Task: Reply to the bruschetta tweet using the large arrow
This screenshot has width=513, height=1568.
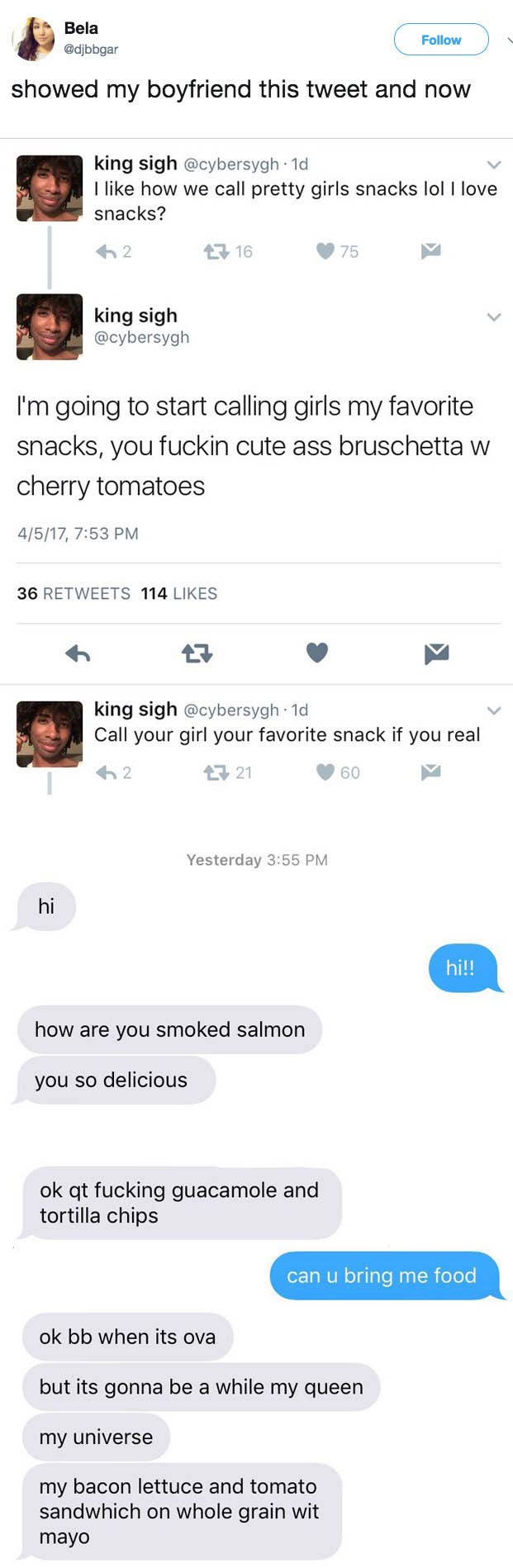Action: point(78,654)
